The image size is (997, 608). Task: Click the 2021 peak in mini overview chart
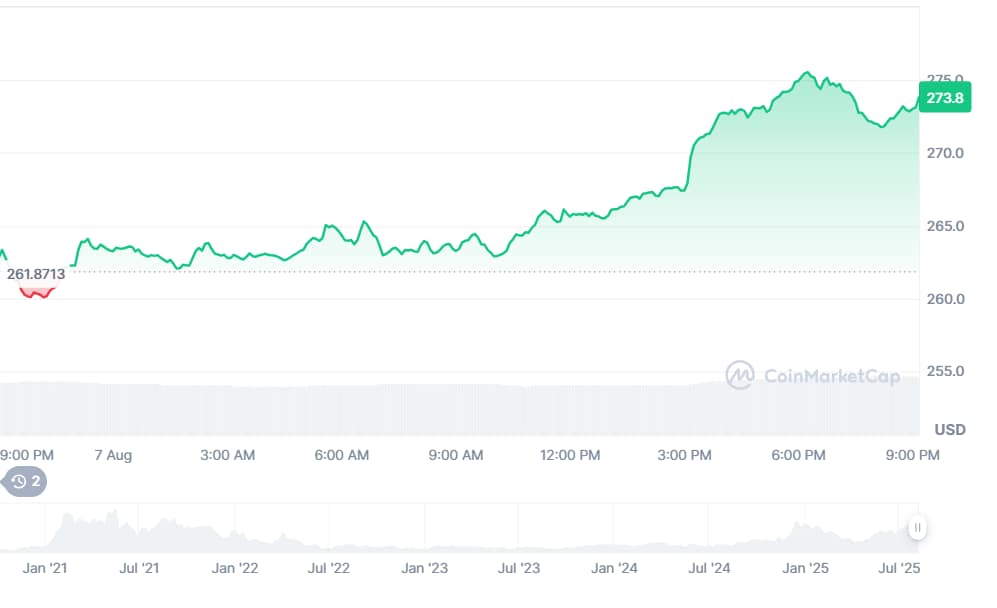pyautogui.click(x=113, y=515)
